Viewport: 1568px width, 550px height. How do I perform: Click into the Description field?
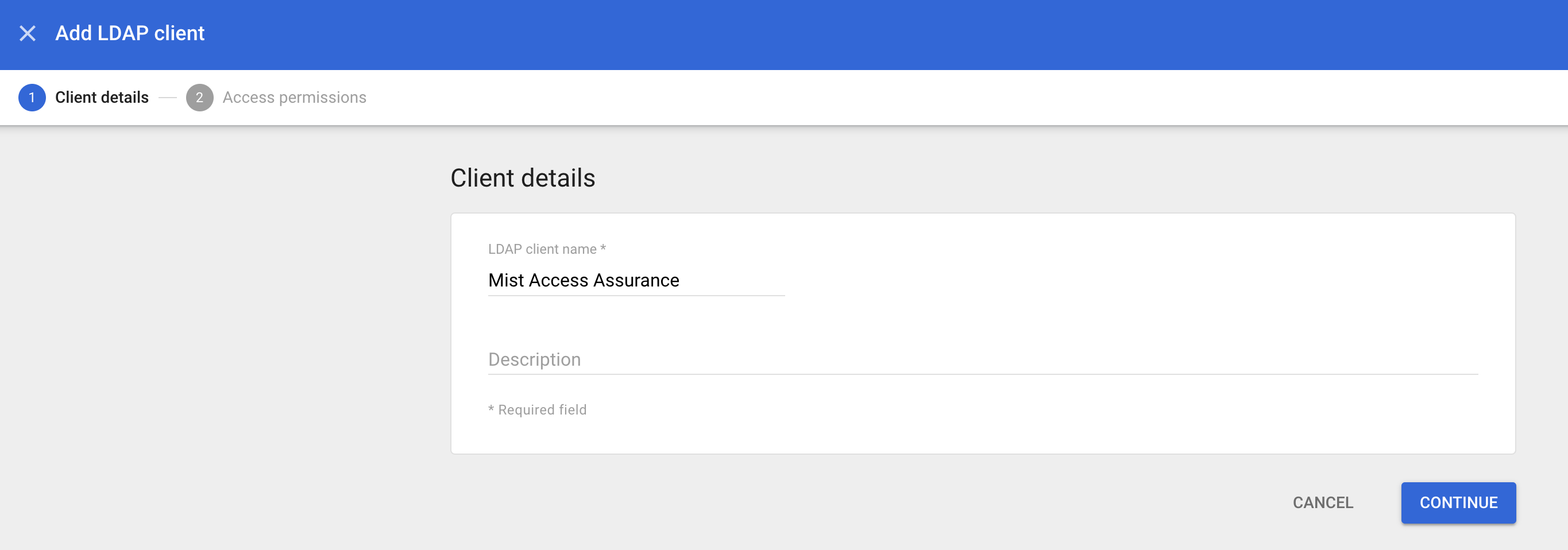(982, 359)
